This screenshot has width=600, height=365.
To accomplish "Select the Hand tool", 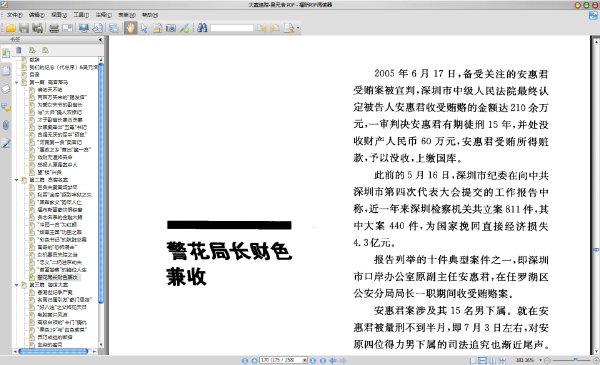I will 130,28.
